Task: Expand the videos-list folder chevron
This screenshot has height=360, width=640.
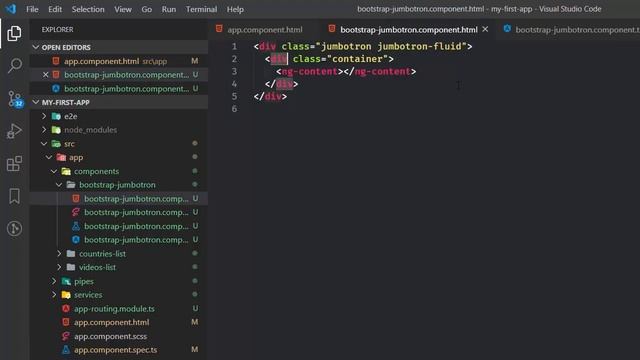Action: (x=59, y=267)
